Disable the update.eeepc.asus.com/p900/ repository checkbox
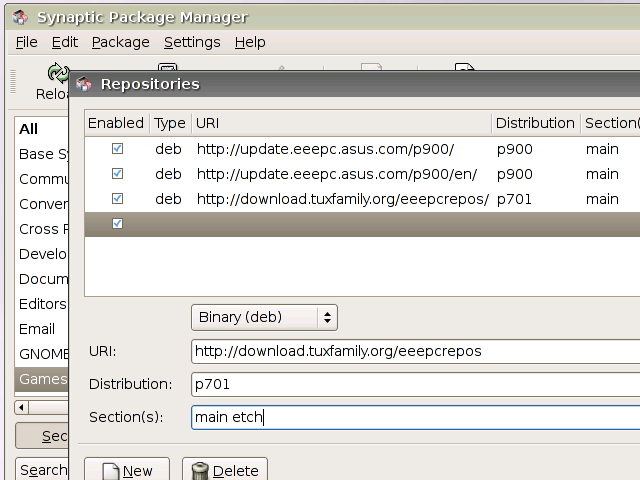This screenshot has height=480, width=640. [x=118, y=149]
